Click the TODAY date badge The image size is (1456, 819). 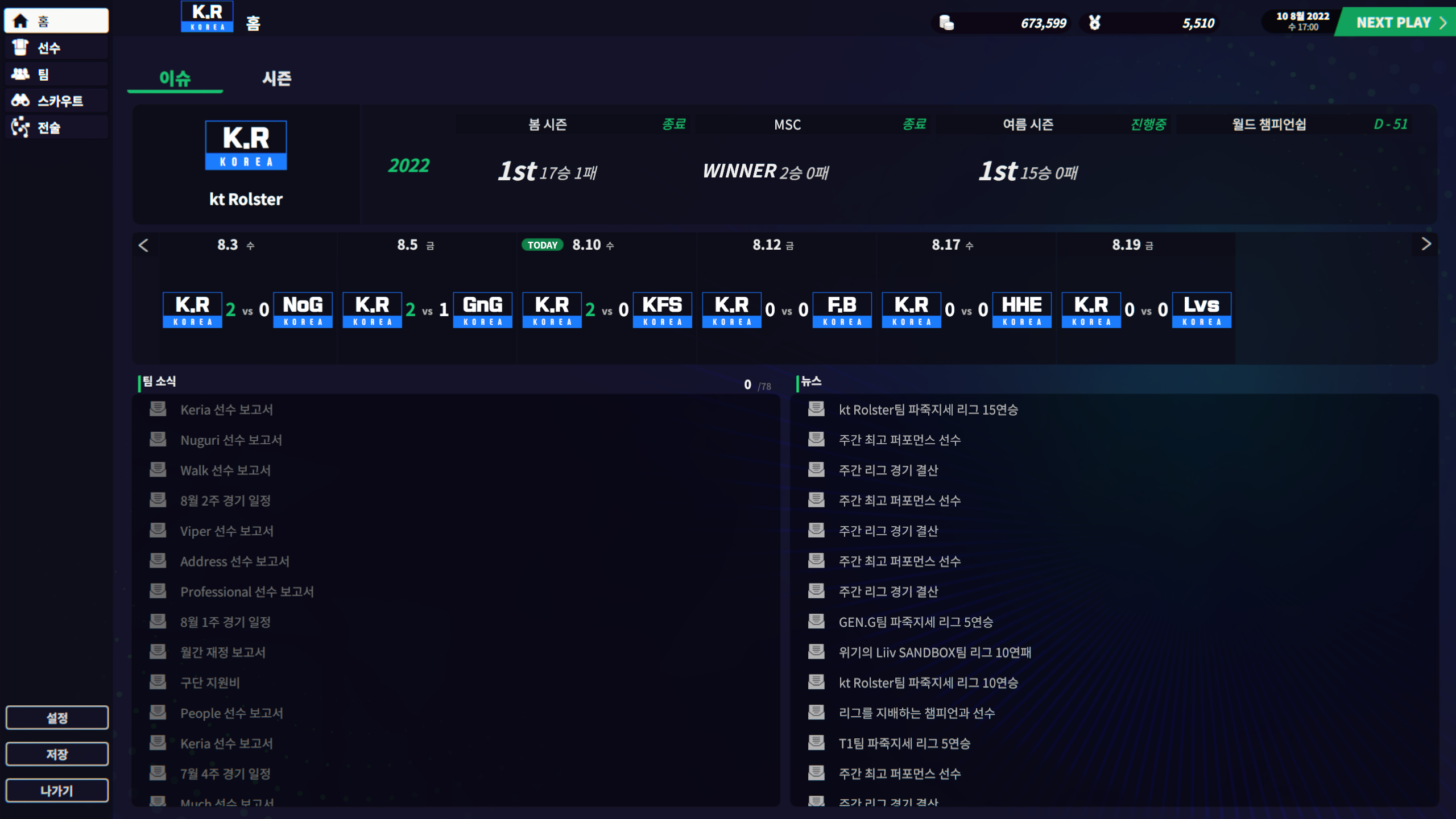click(x=542, y=245)
